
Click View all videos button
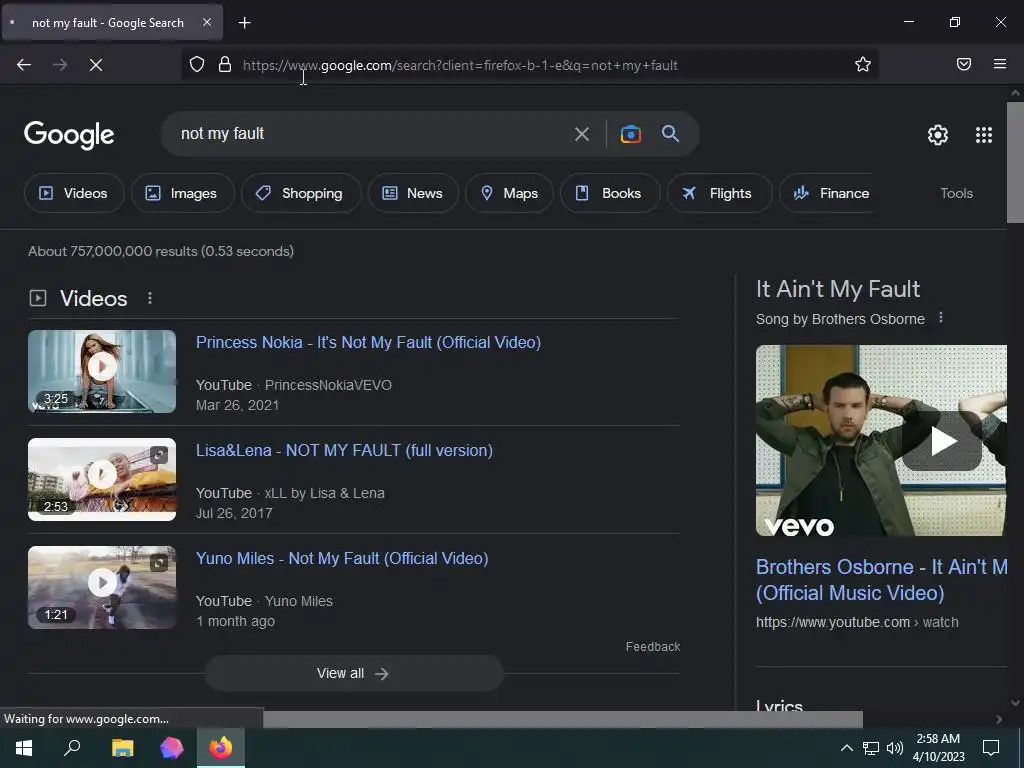[x=353, y=673]
